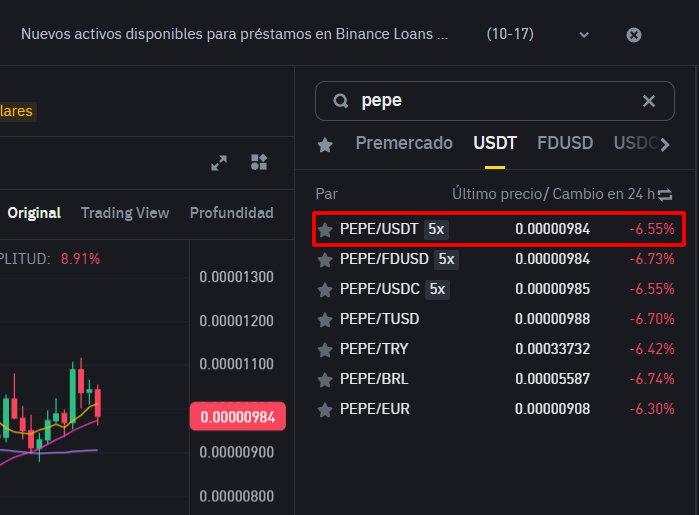Click the pepe search input field
The width and height of the screenshot is (699, 515).
pos(490,101)
